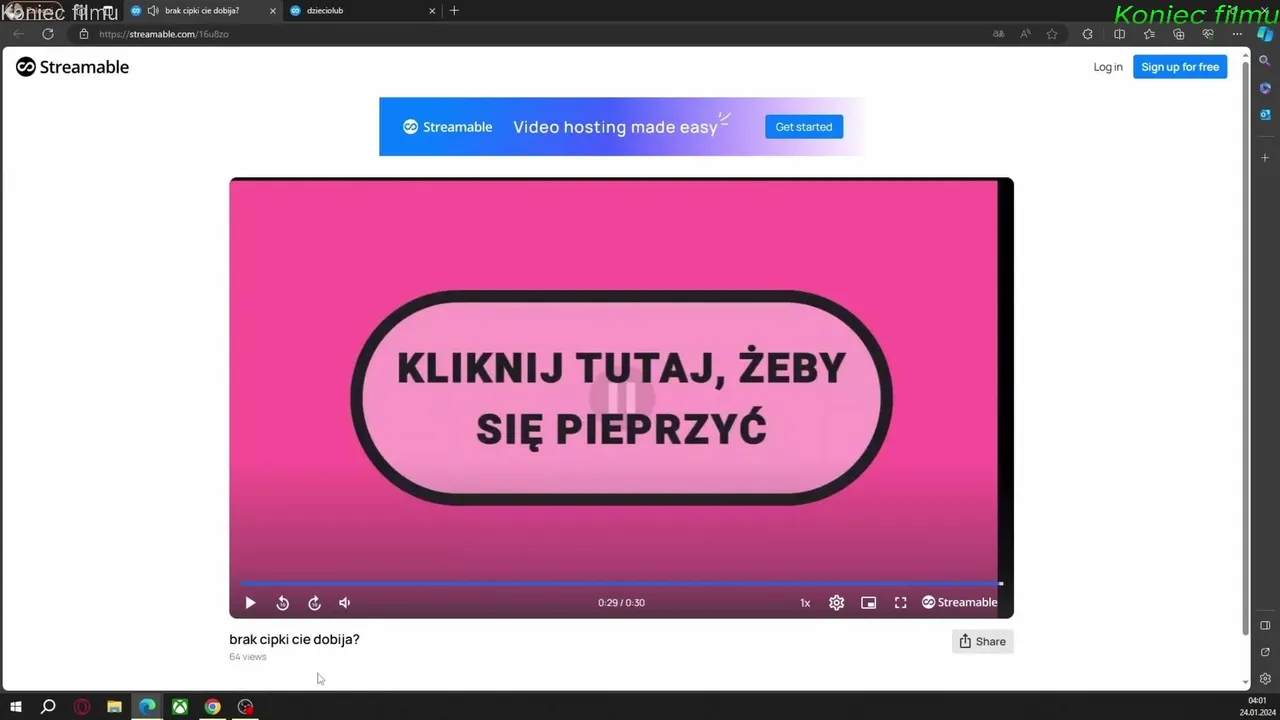Click the Streamable logo in player controls
Image resolution: width=1280 pixels, height=720 pixels.
959,602
